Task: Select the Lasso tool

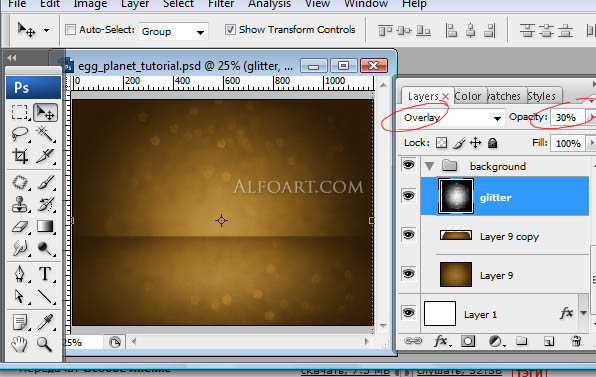Action: (x=19, y=134)
